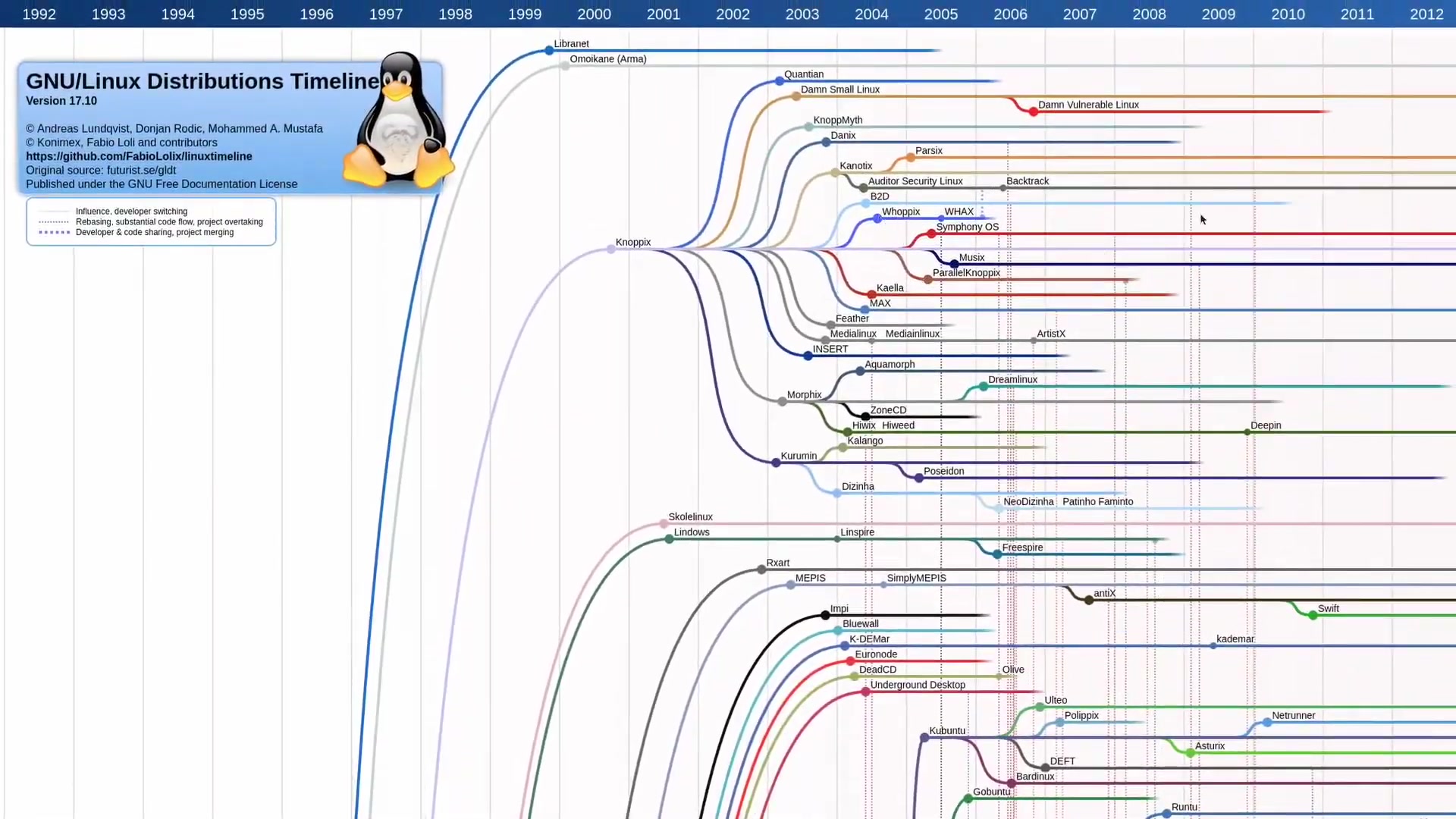Click the Bluewall label
This screenshot has height=819, width=1456.
[861, 624]
